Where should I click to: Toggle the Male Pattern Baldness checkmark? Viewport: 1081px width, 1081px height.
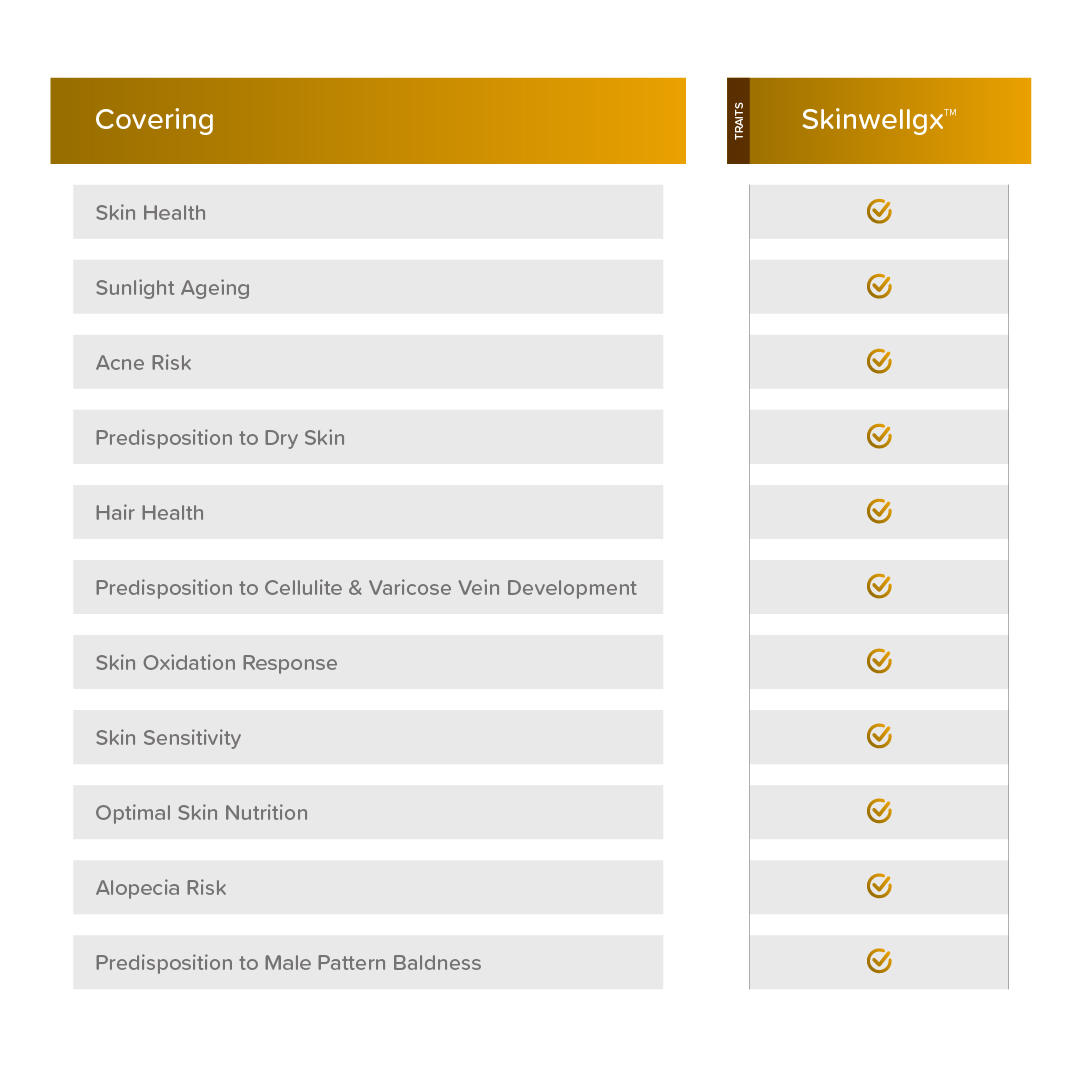tap(879, 961)
